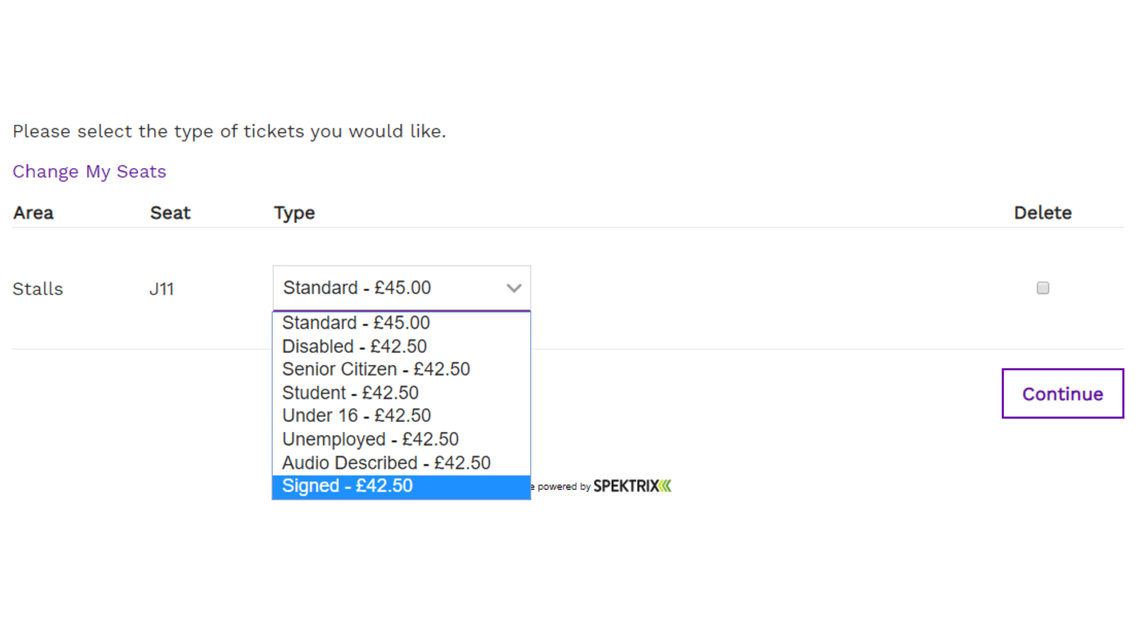Choose the highlighted Signed - £42.50 option
This screenshot has height=629, width=1140.
tap(401, 486)
